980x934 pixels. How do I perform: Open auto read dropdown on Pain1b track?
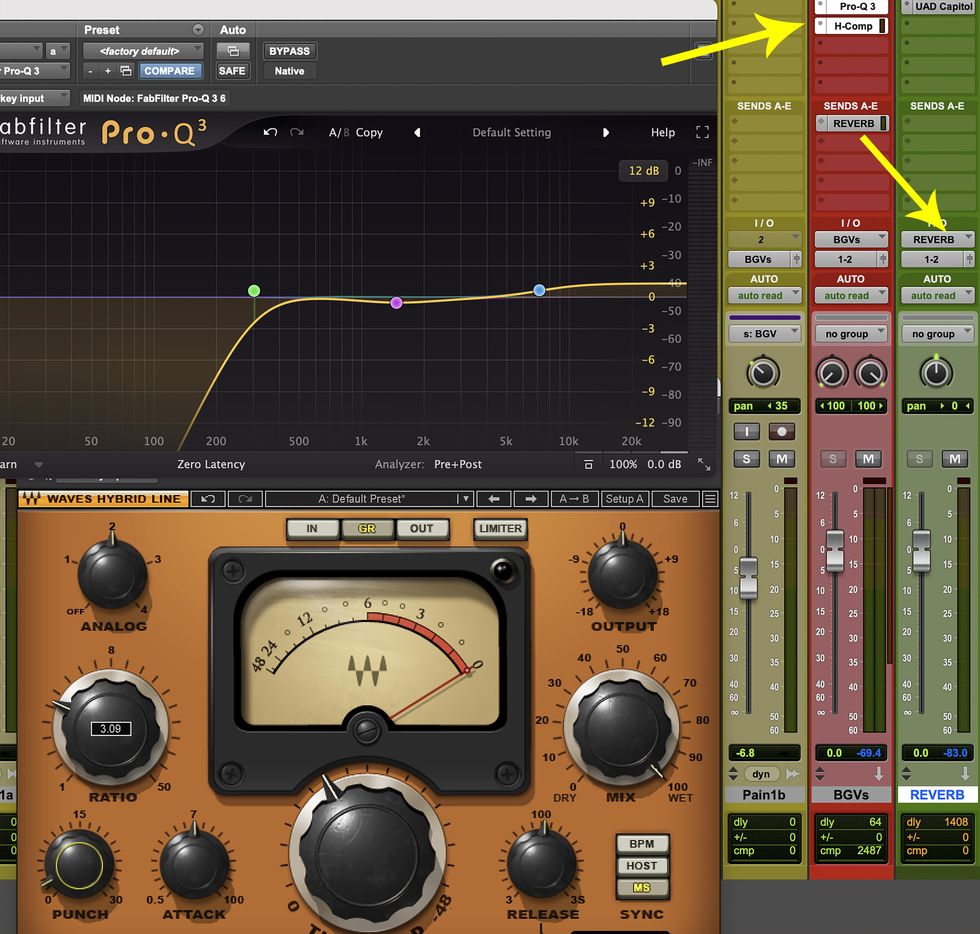point(764,295)
